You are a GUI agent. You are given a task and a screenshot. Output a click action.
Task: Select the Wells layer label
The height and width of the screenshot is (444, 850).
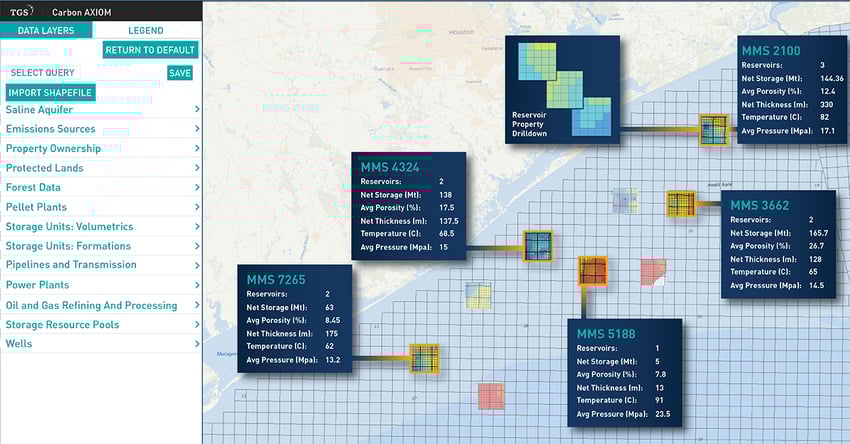tap(19, 344)
